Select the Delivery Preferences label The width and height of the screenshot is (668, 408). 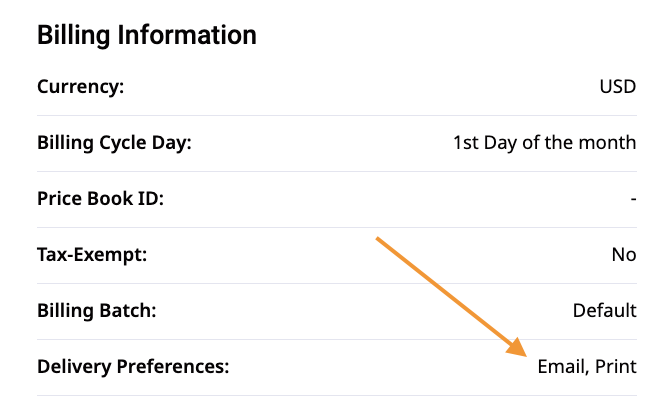tap(133, 367)
